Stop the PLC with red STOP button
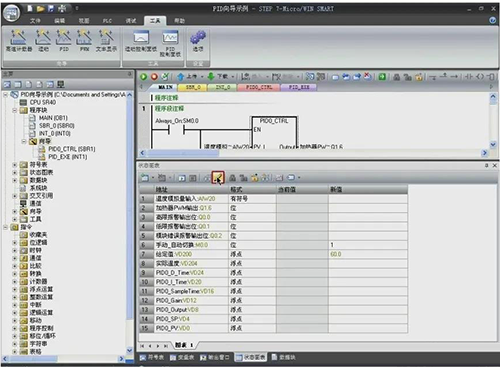 (154, 77)
